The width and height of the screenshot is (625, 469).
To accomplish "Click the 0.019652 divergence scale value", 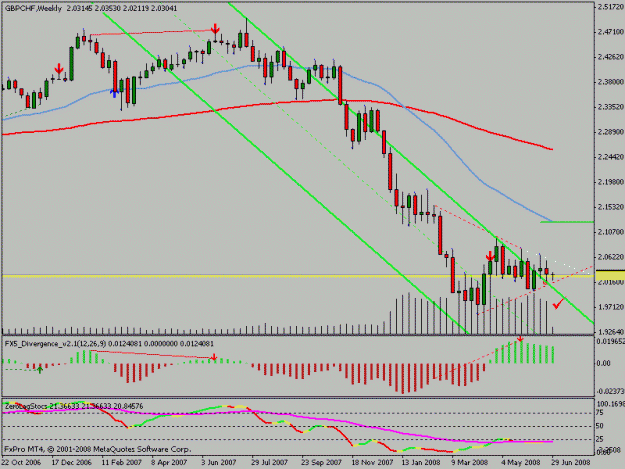I will point(611,341).
